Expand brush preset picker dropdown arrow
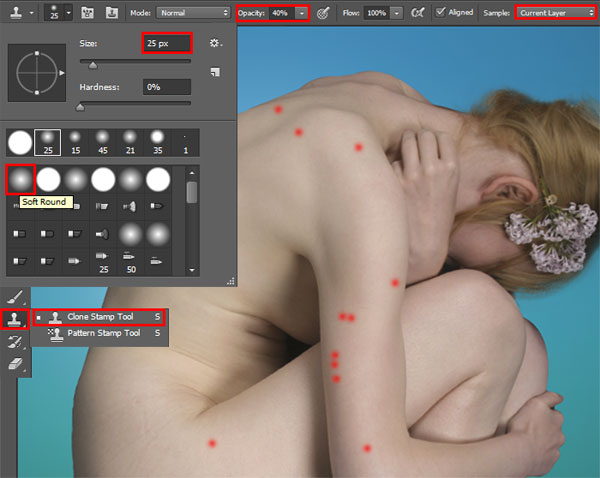The width and height of the screenshot is (600, 478). pyautogui.click(x=68, y=13)
